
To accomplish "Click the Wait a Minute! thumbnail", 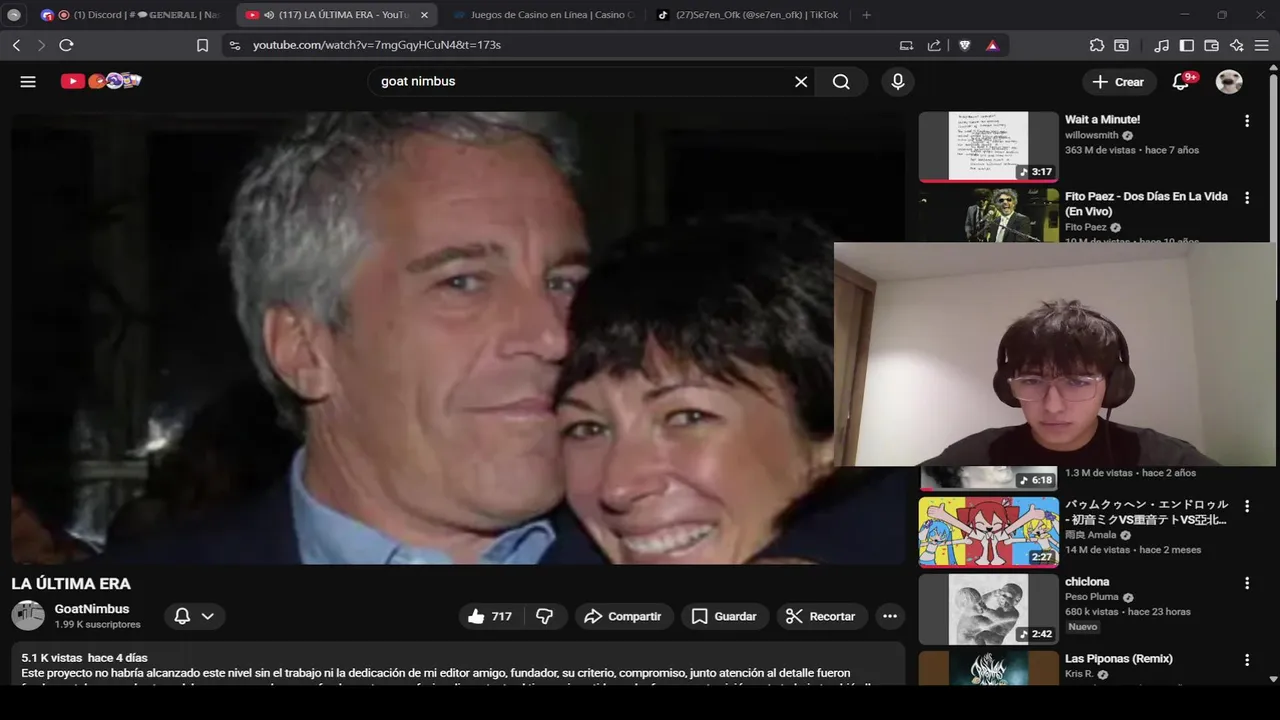I will (988, 147).
